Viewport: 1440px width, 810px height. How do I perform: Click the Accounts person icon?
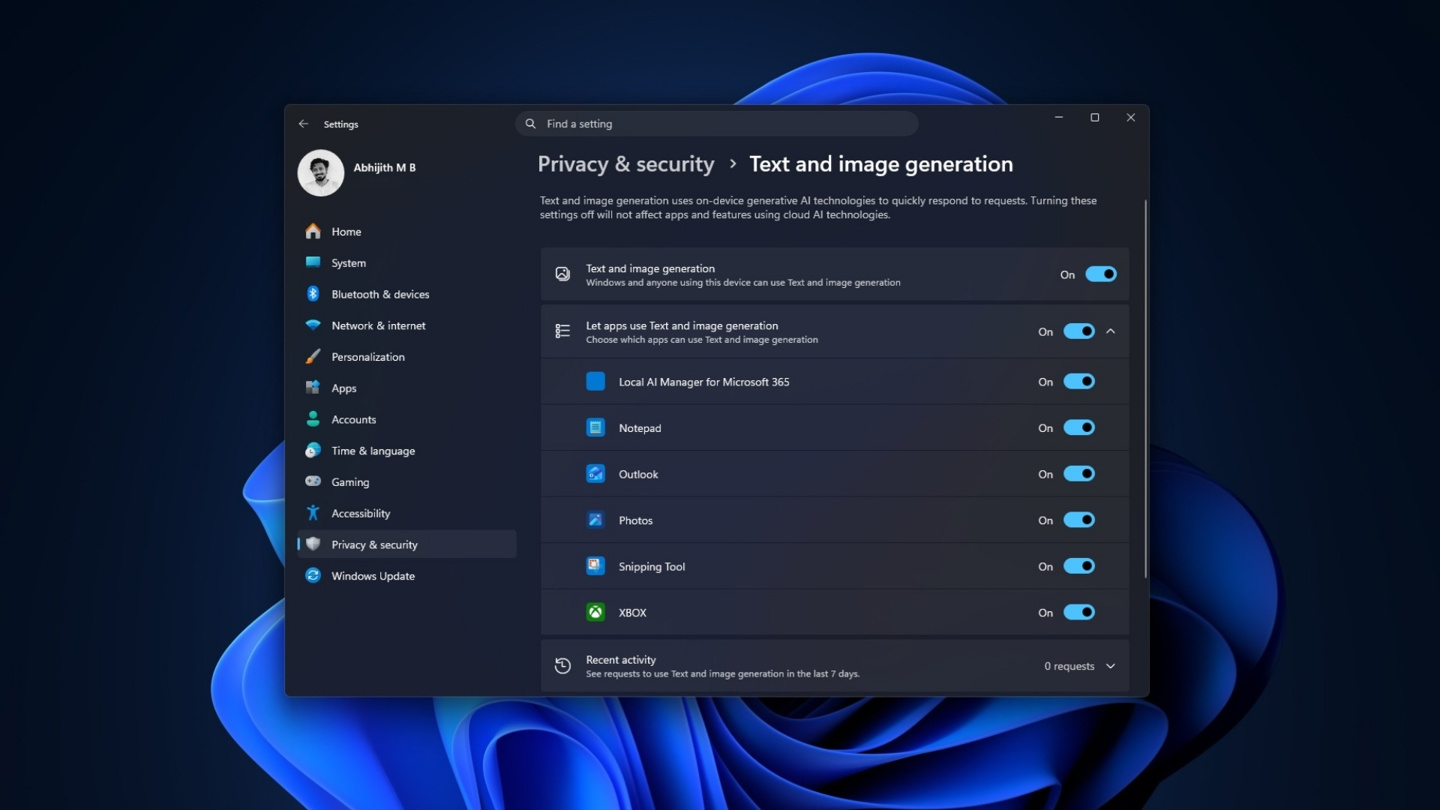point(313,419)
